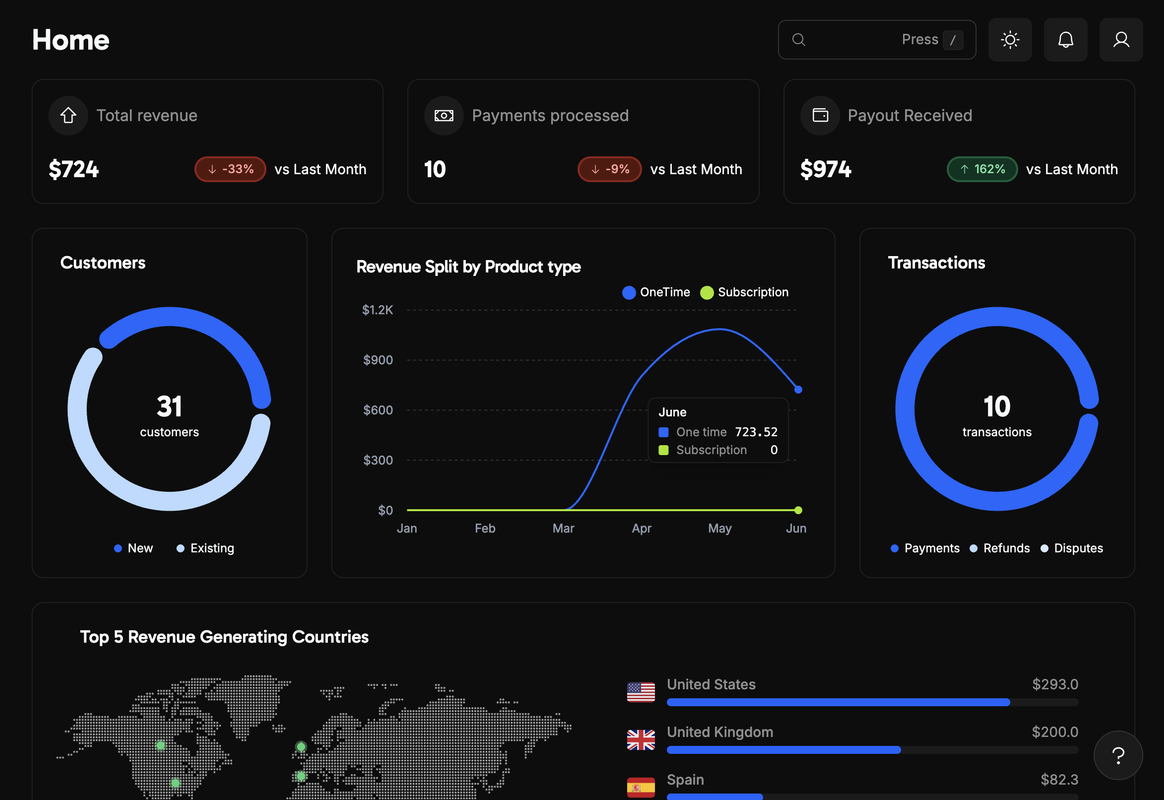Click the Jan axis label
The image size is (1164, 800).
click(x=407, y=528)
